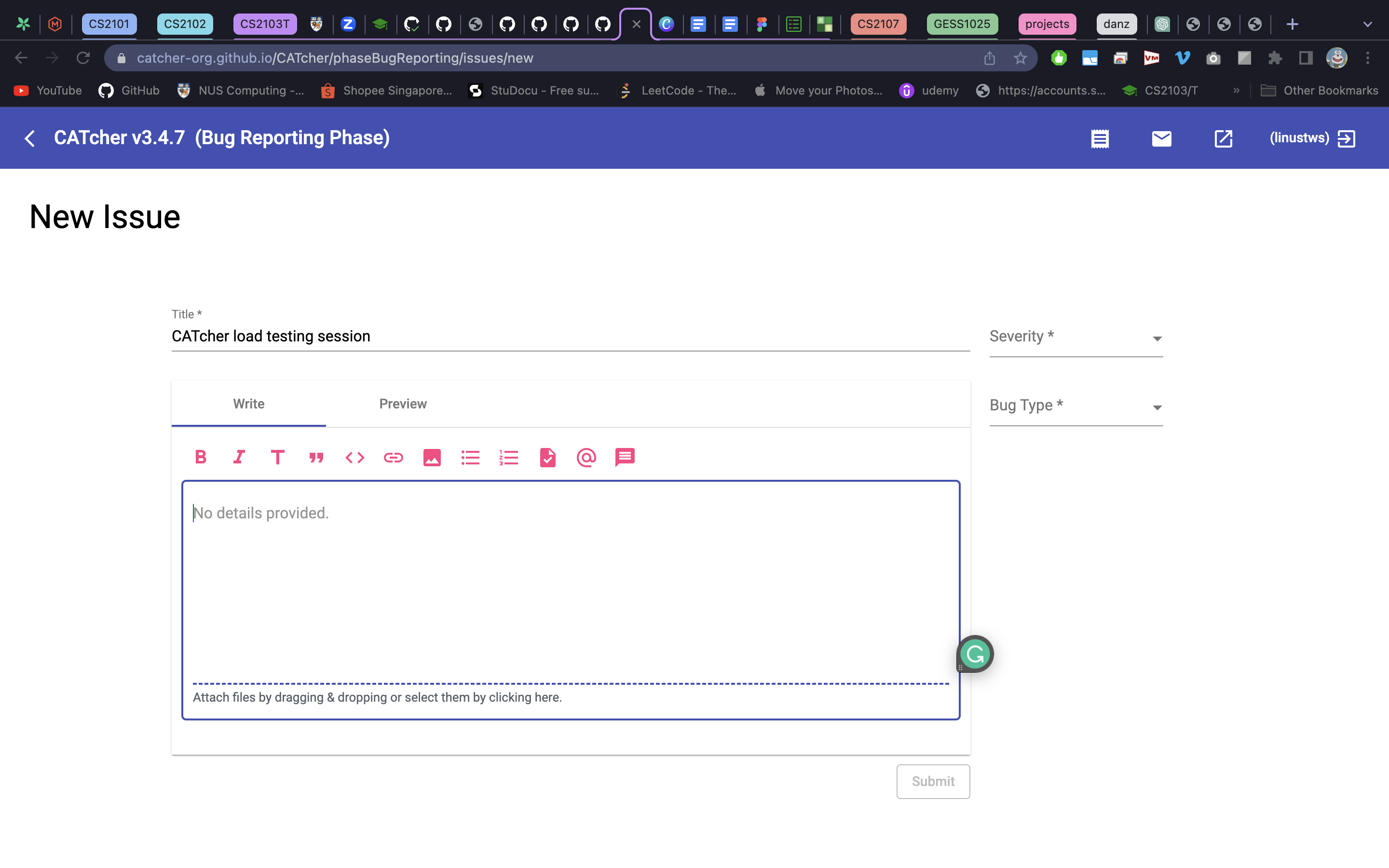Apply italic formatting in the editor
Screen dimensions: 1389x868
(239, 458)
